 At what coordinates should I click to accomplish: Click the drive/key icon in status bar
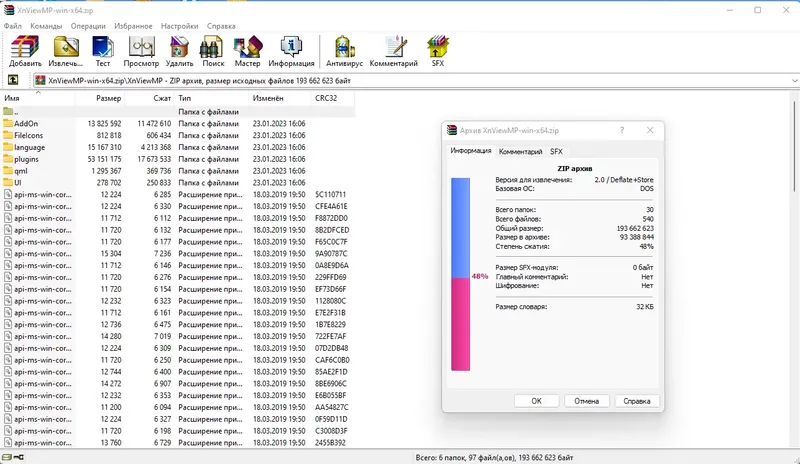coord(13,457)
